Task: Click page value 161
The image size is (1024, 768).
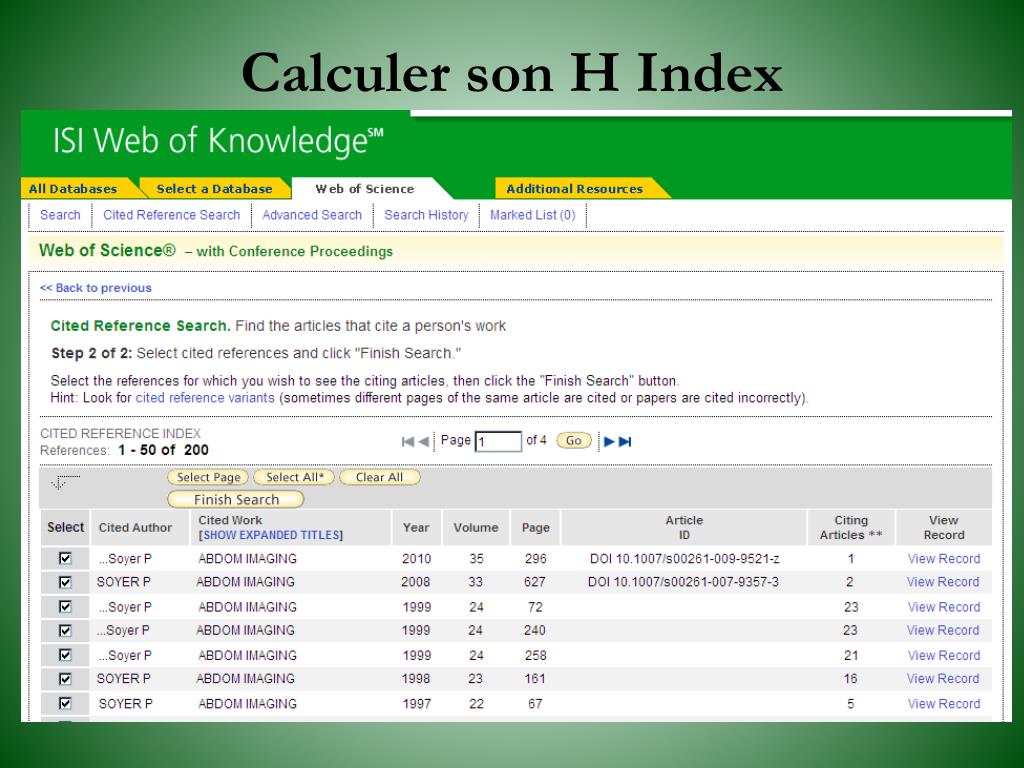Action: coord(534,679)
